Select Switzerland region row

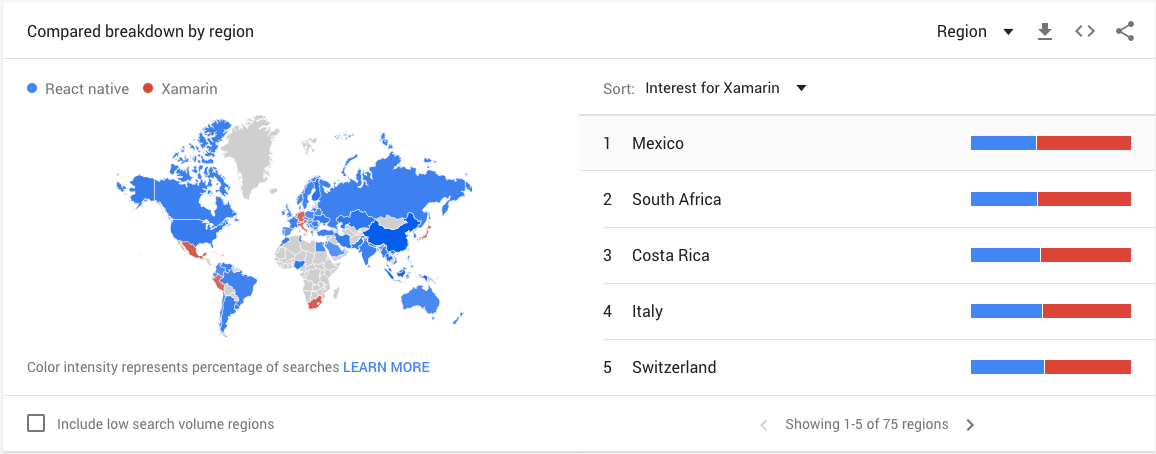867,367
